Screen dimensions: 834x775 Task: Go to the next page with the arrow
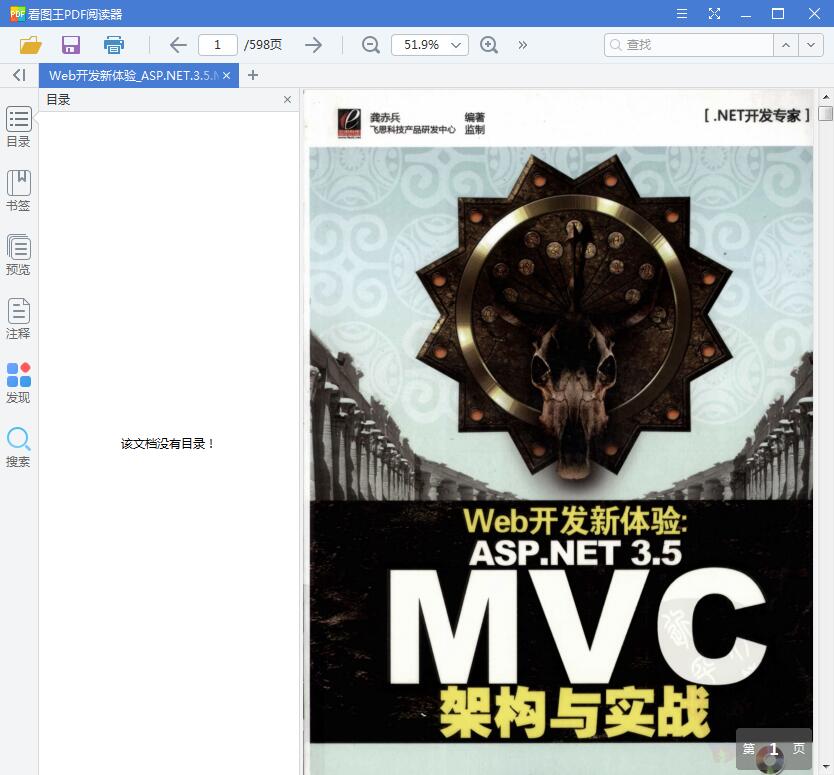(x=313, y=45)
